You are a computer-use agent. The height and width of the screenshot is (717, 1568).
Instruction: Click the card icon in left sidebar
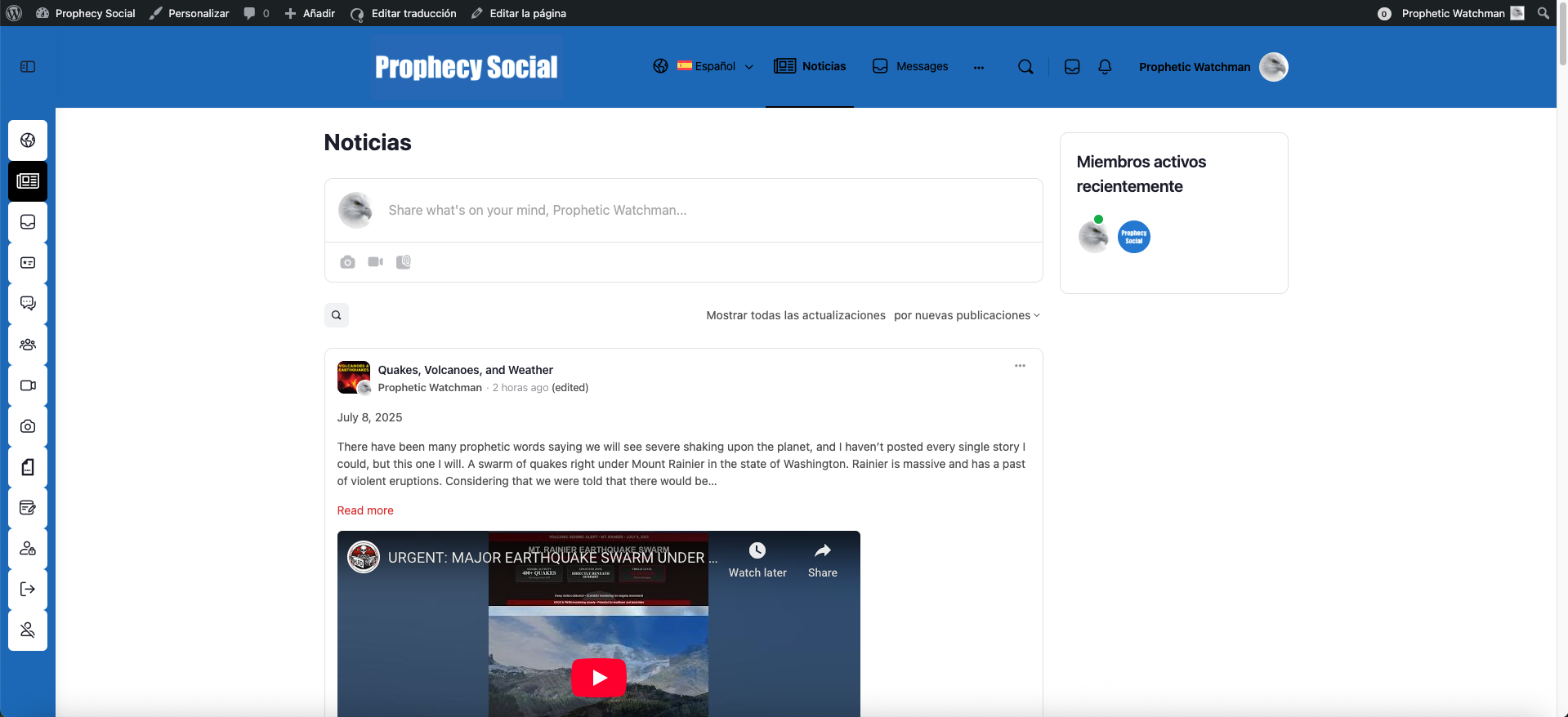(x=28, y=263)
